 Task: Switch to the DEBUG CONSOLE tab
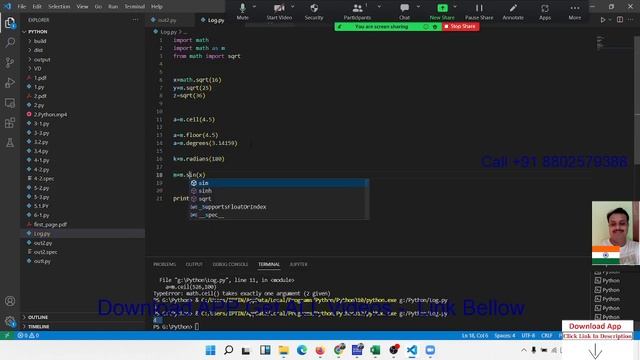click(230, 264)
